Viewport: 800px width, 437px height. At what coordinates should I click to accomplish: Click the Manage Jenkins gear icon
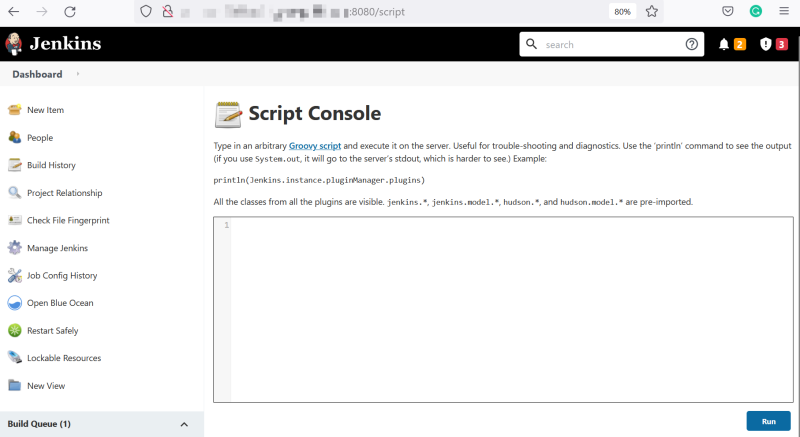15,247
